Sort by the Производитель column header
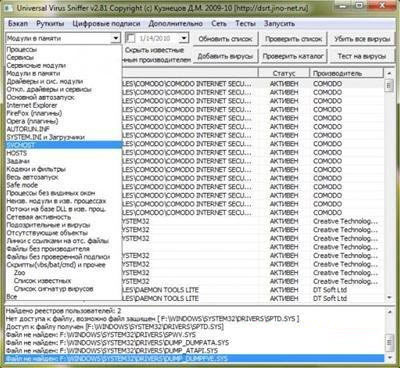The width and height of the screenshot is (400, 368). click(x=347, y=73)
